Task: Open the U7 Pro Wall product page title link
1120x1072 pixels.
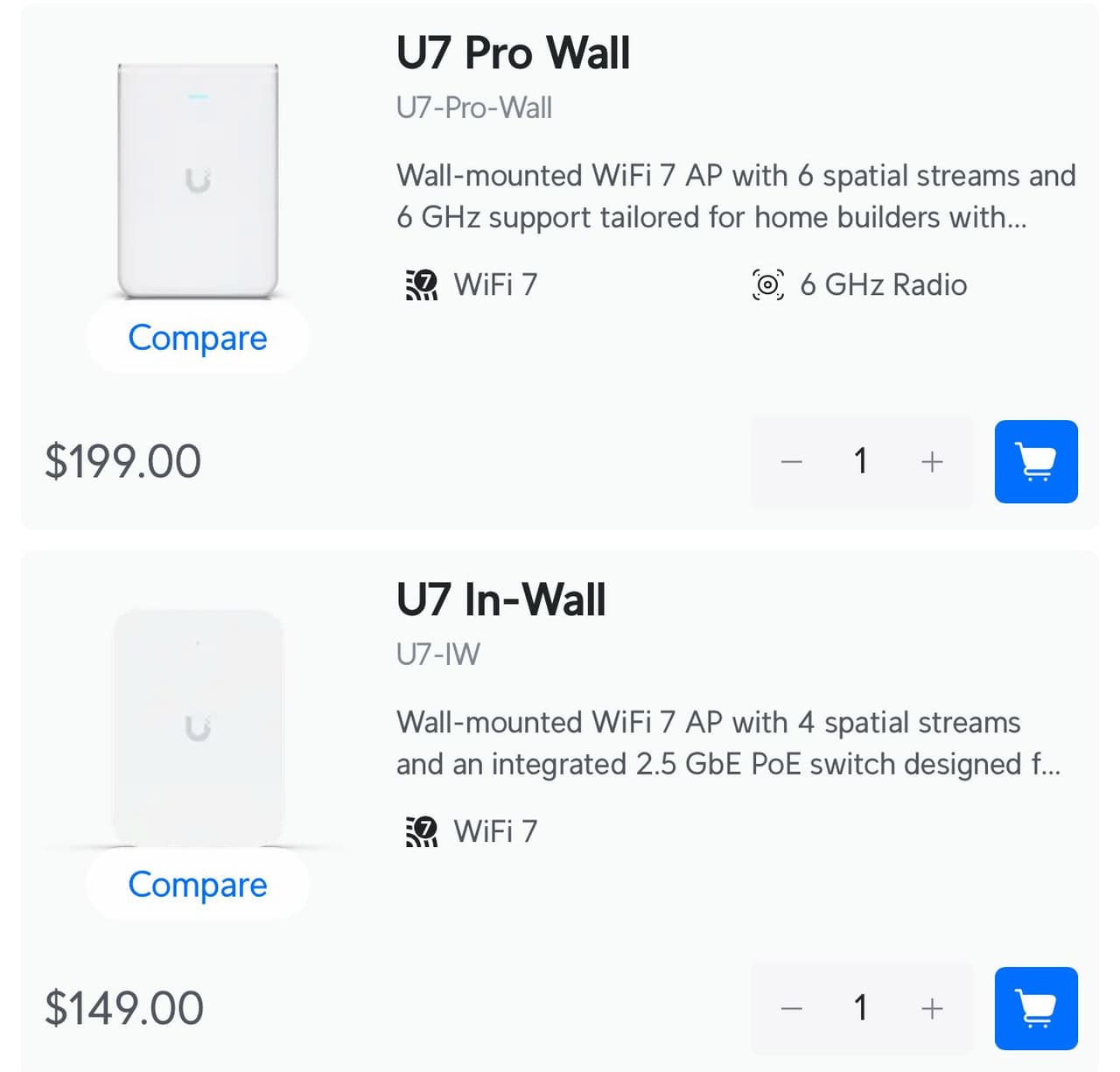Action: [x=514, y=53]
